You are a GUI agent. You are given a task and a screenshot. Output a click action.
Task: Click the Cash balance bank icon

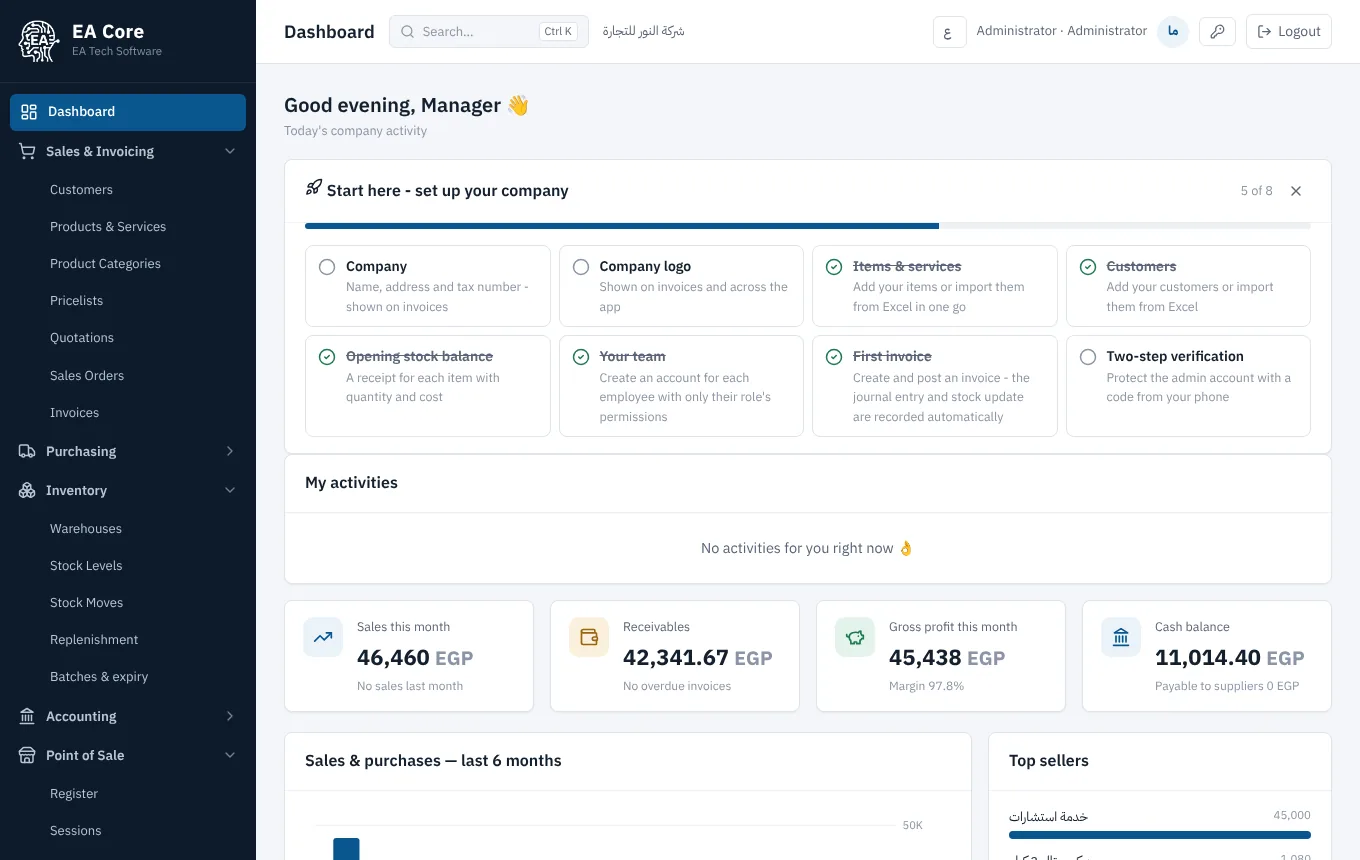(1121, 637)
